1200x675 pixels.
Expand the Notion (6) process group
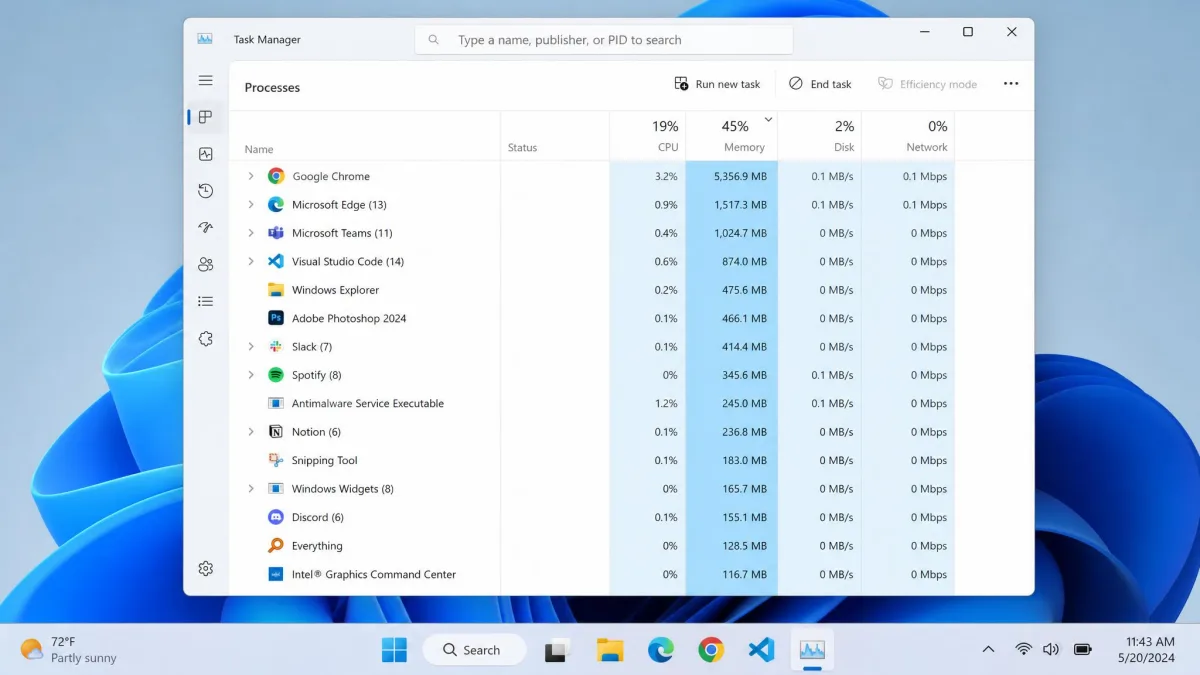click(x=251, y=432)
